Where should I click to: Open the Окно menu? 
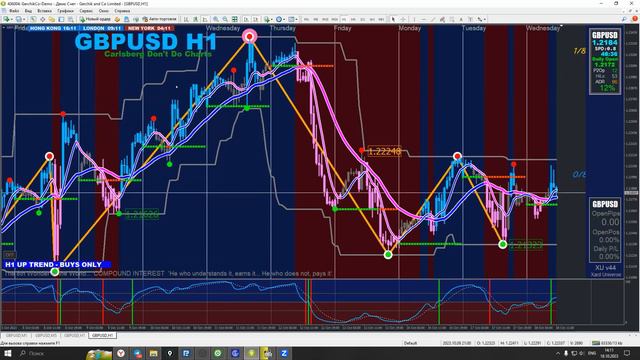coord(104,11)
